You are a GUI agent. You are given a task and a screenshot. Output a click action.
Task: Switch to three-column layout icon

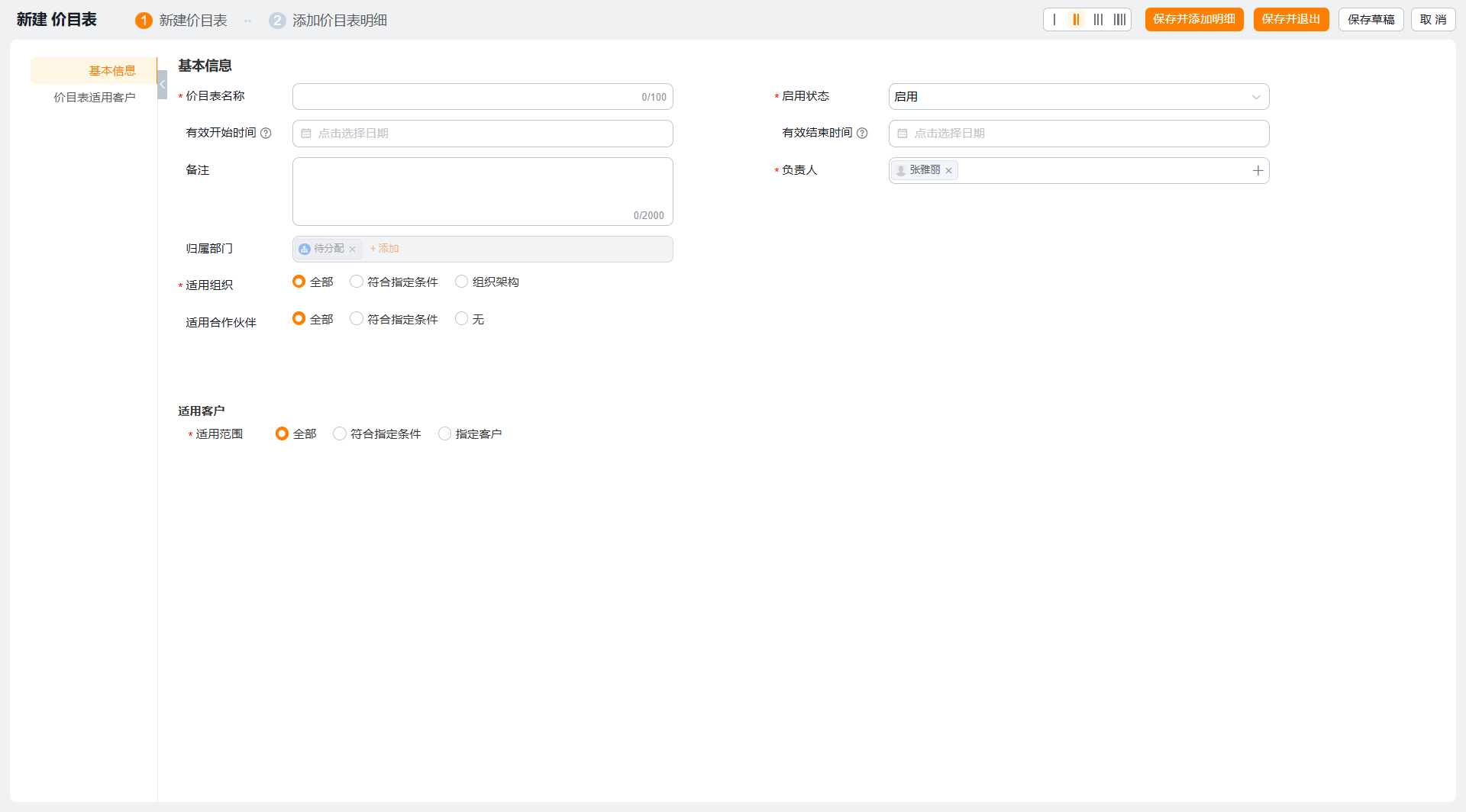[1098, 20]
